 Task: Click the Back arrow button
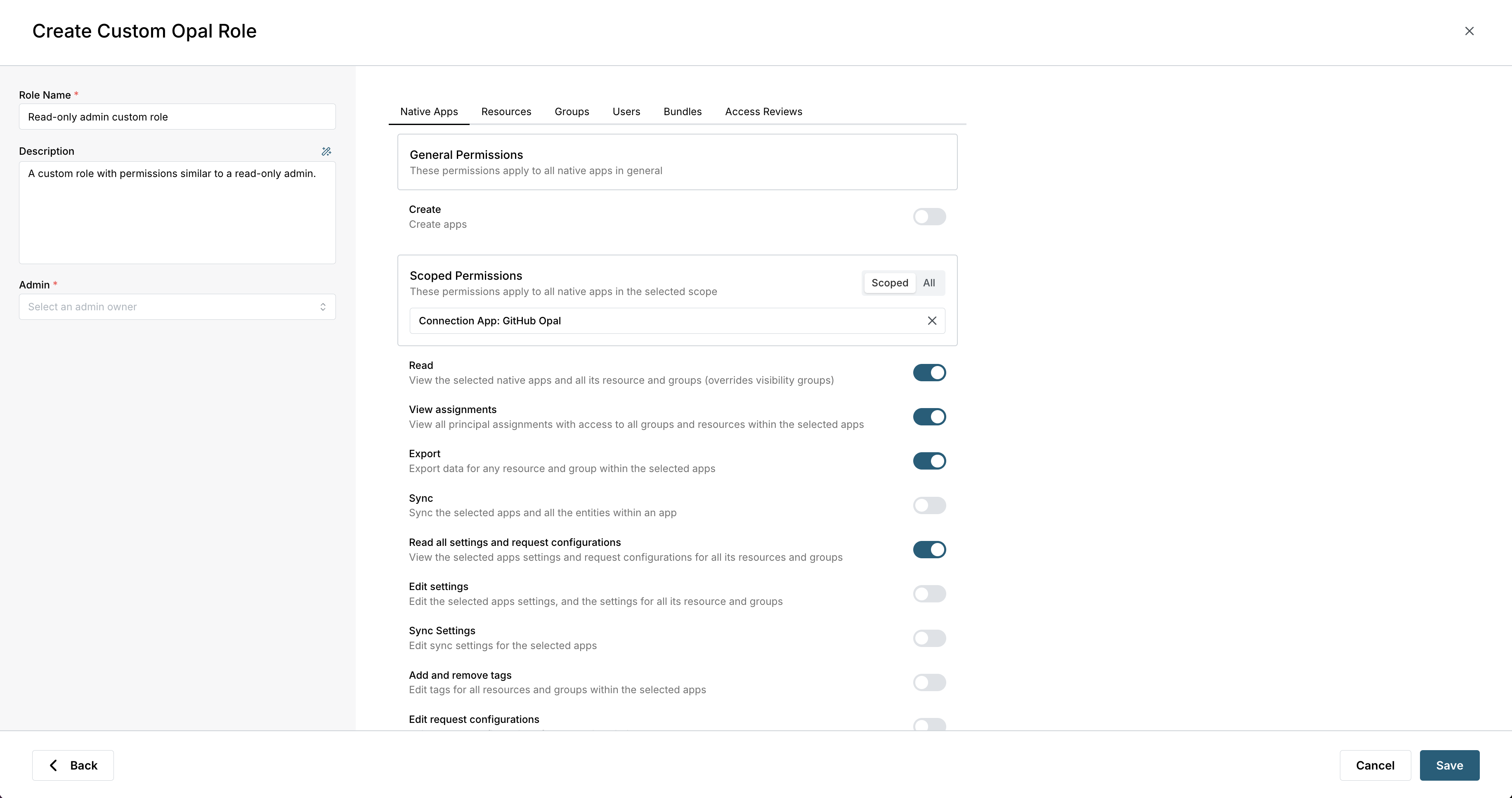click(73, 765)
